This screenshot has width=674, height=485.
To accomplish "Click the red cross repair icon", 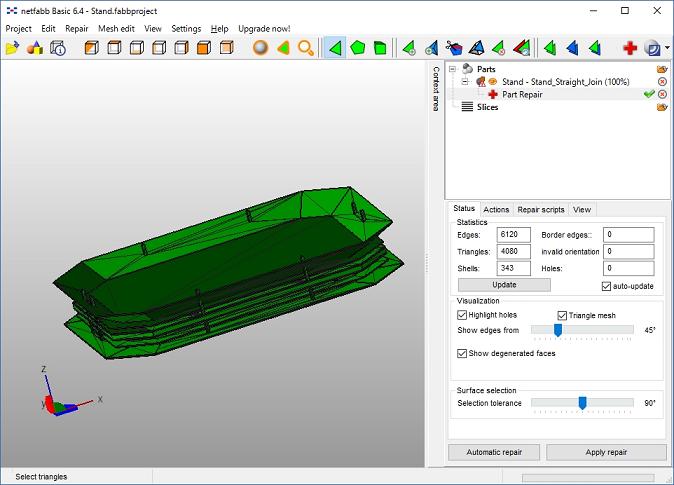I will (x=630, y=48).
